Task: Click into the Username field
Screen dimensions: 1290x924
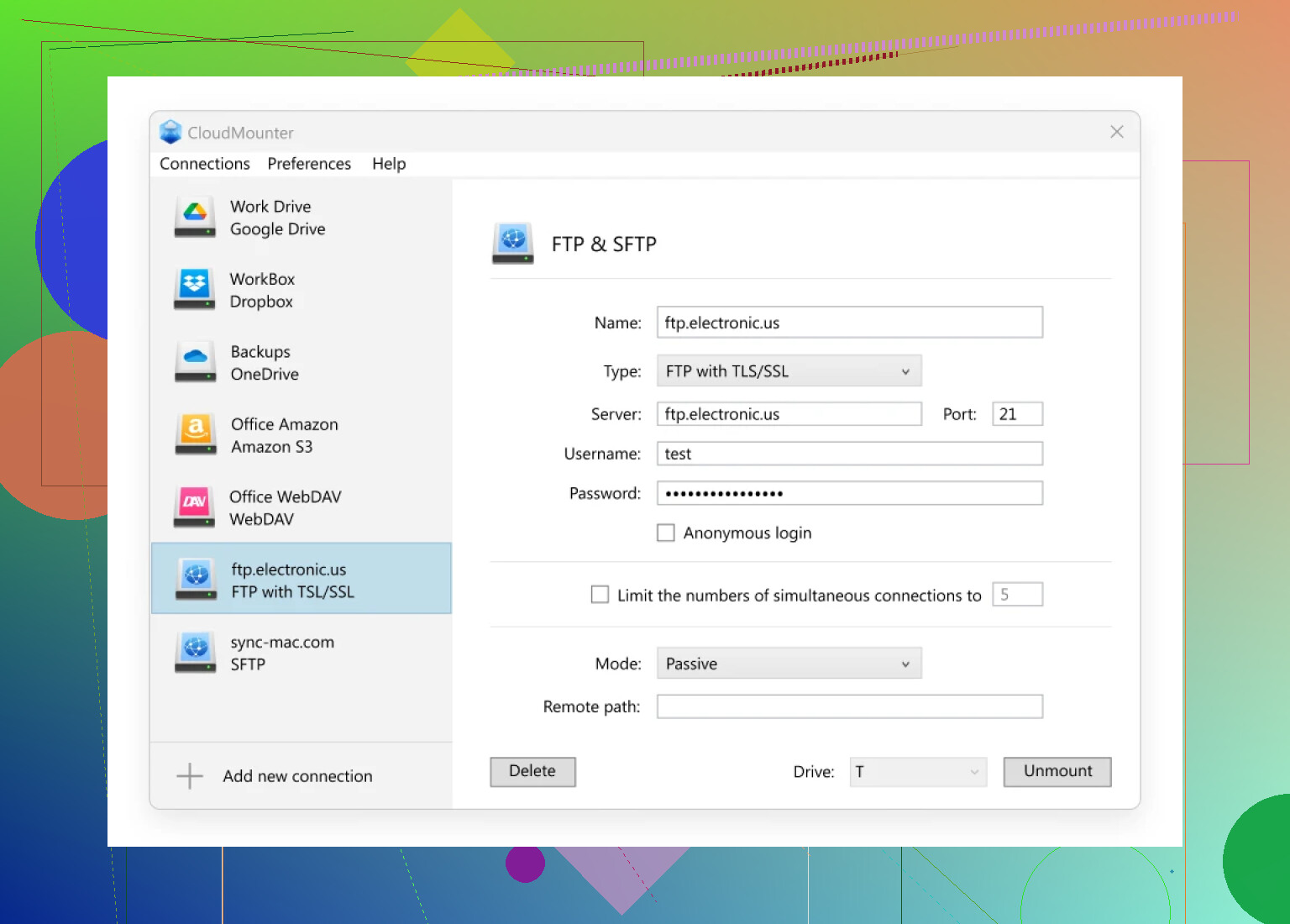Action: pyautogui.click(x=849, y=454)
